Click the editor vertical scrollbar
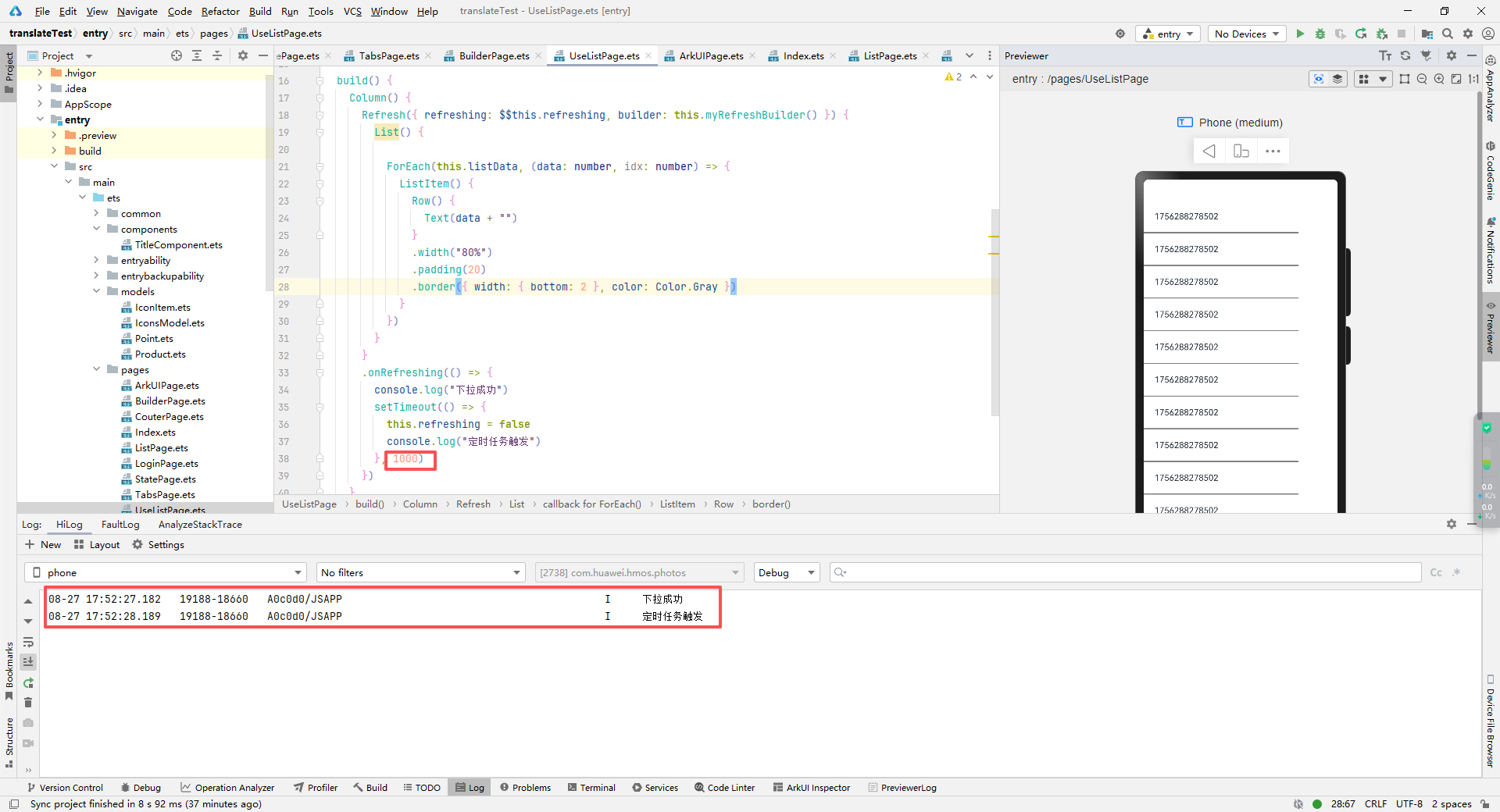The width and height of the screenshot is (1500, 812). coord(995,312)
